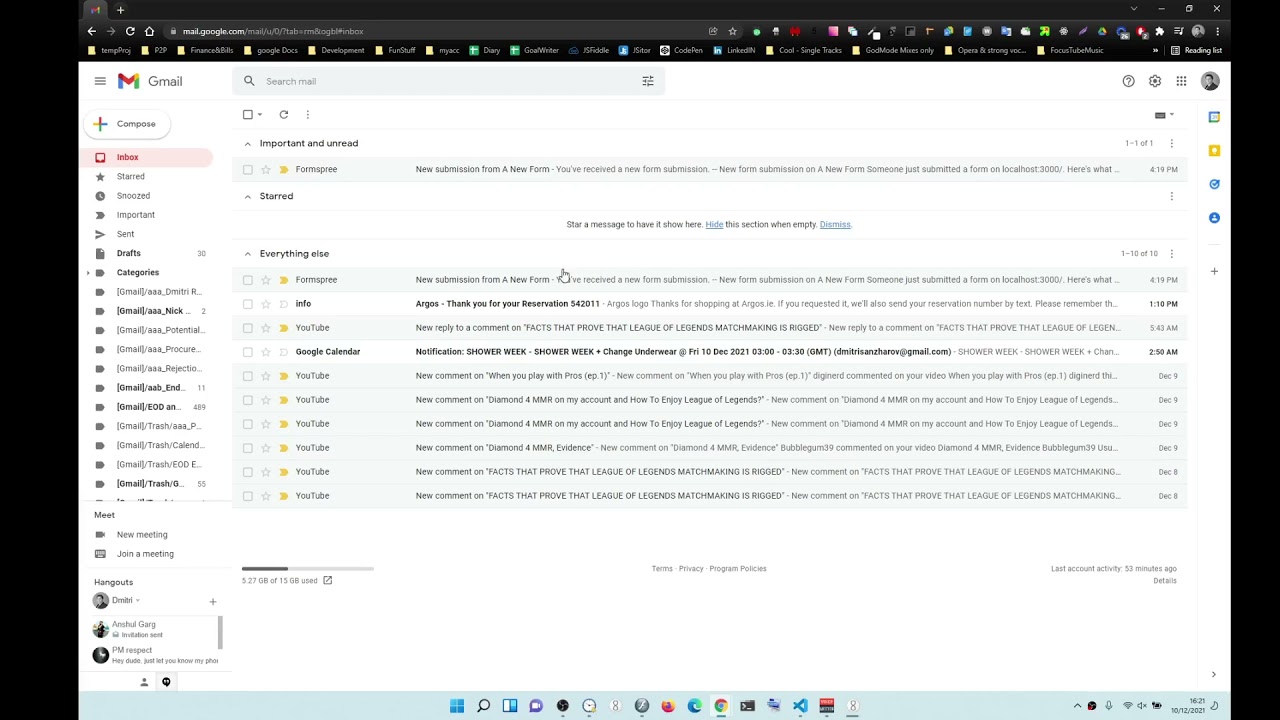Reload the page in Chrome
Image resolution: width=1280 pixels, height=720 pixels.
tap(130, 31)
